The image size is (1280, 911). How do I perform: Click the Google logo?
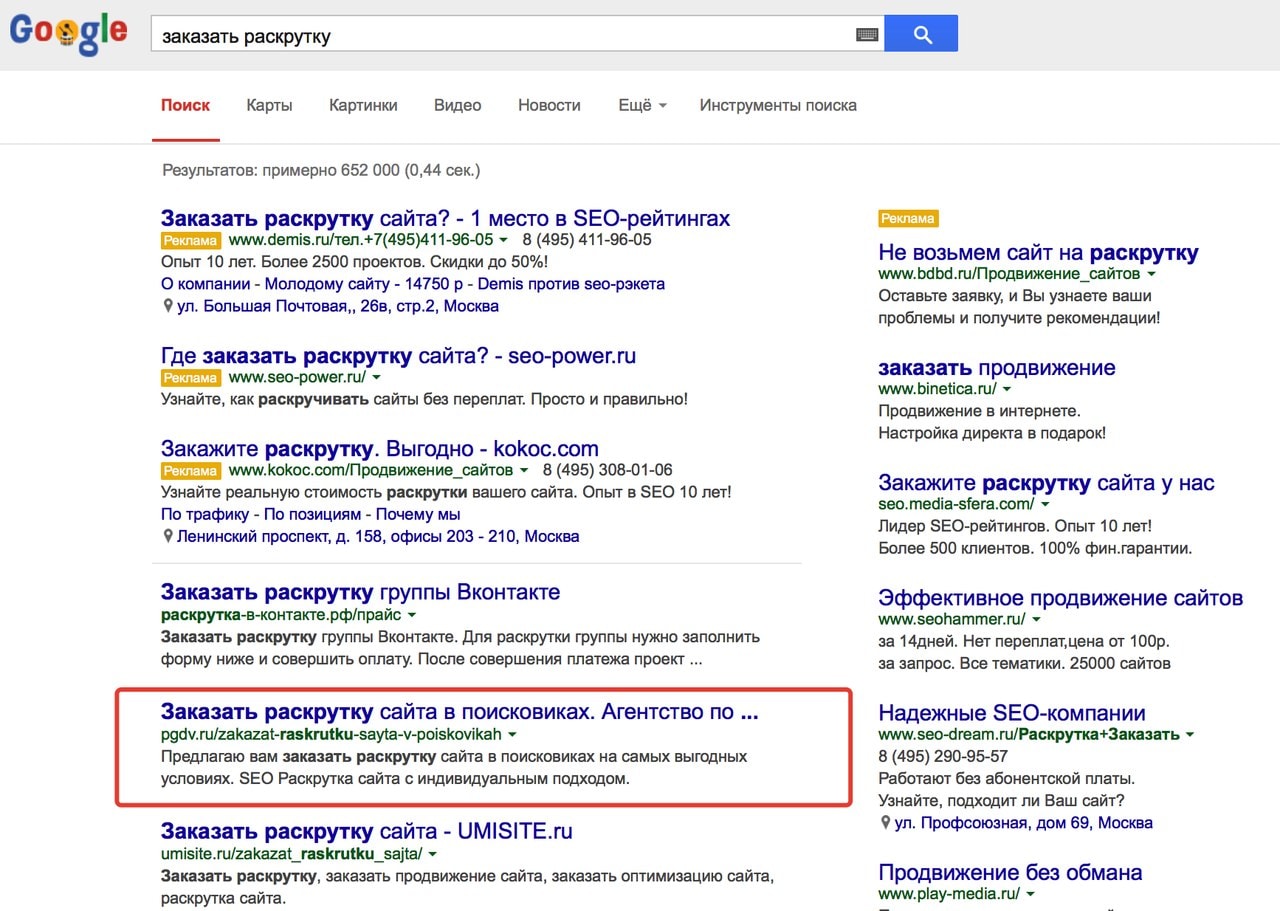69,34
